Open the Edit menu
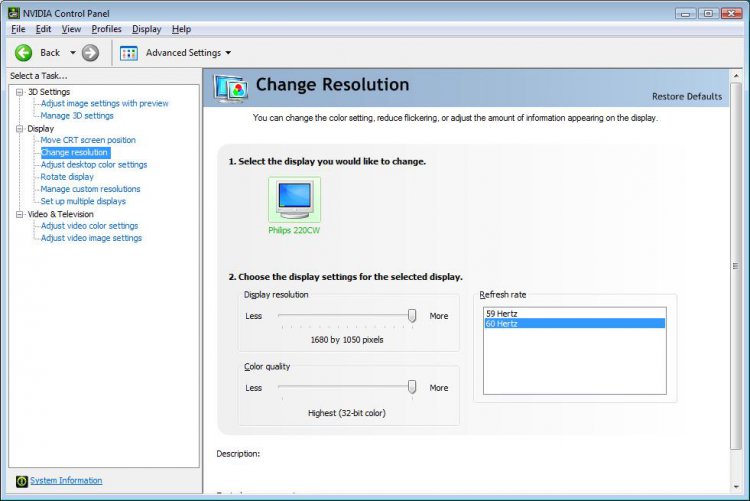 43,29
